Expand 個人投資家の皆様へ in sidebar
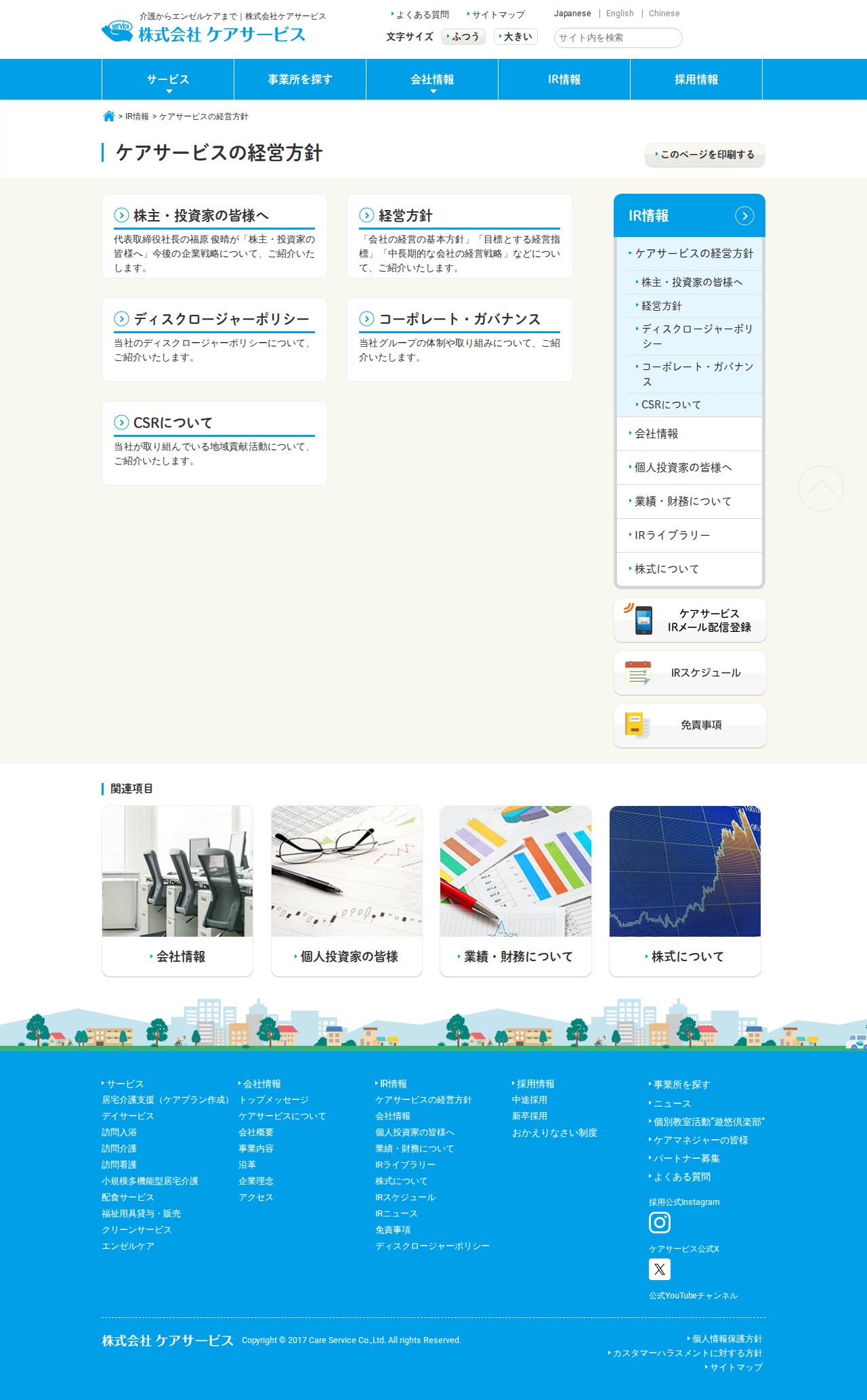 (x=690, y=467)
